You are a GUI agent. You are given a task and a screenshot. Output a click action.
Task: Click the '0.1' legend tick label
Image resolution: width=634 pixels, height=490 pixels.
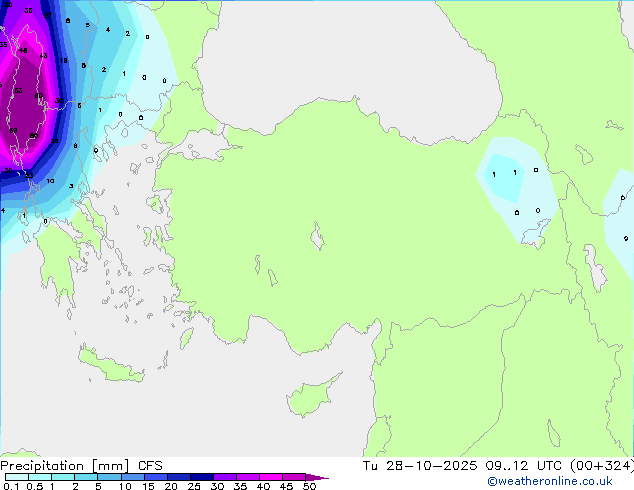tap(11, 486)
